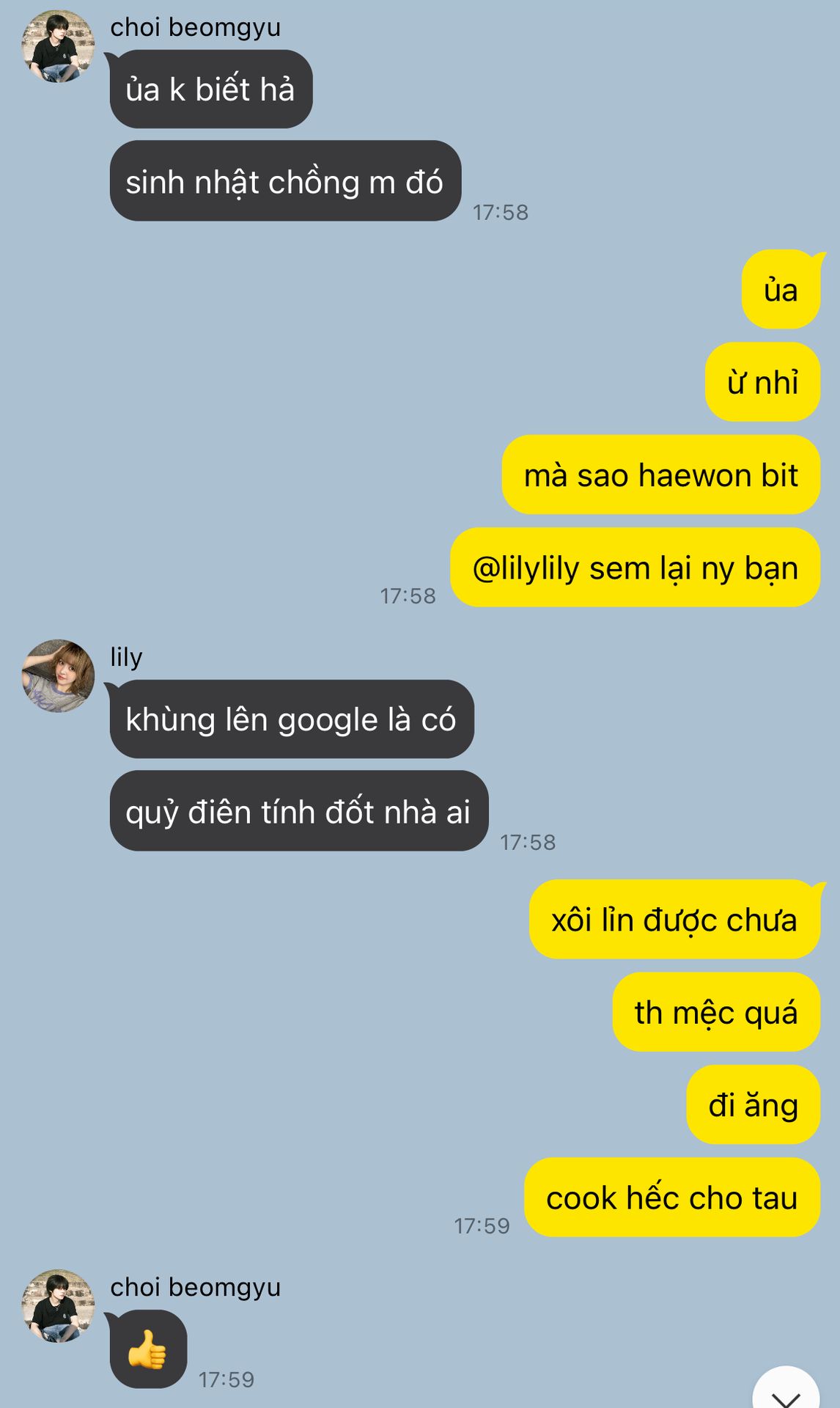
Task: Select "xôi lỉn được chưa" message
Action: [674, 920]
